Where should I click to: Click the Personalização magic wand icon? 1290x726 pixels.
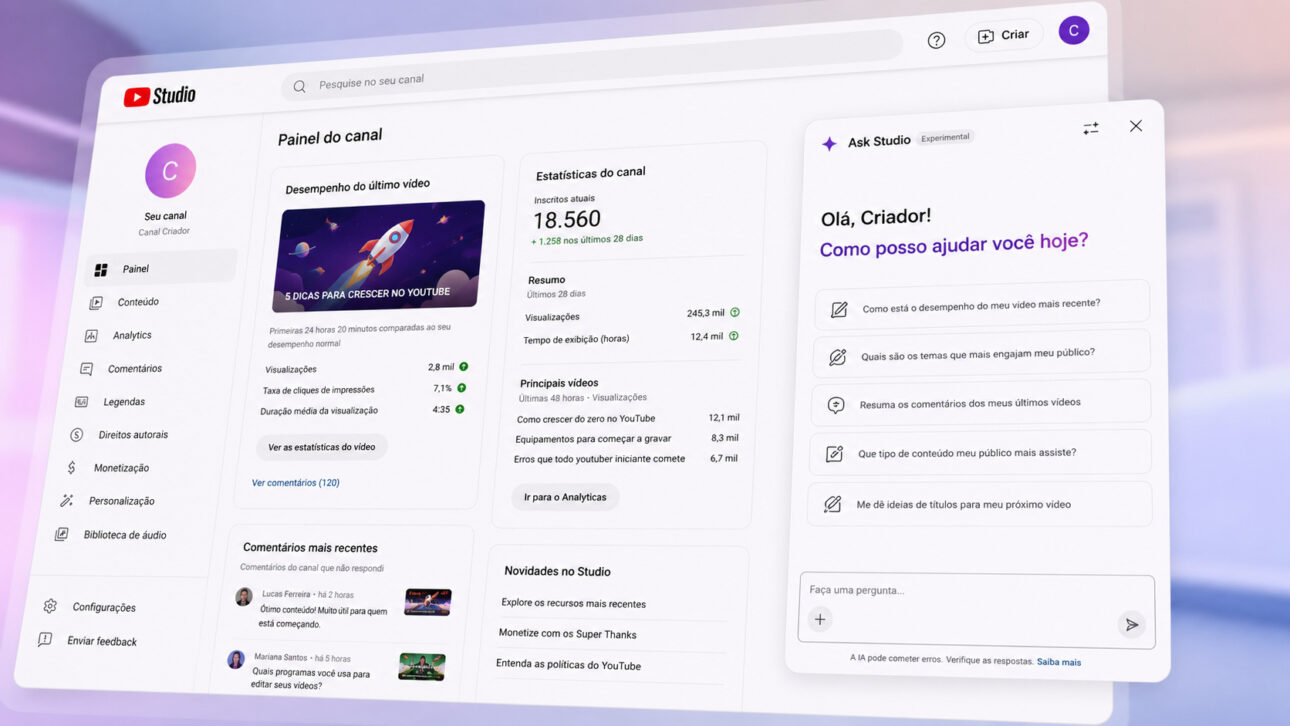point(66,500)
